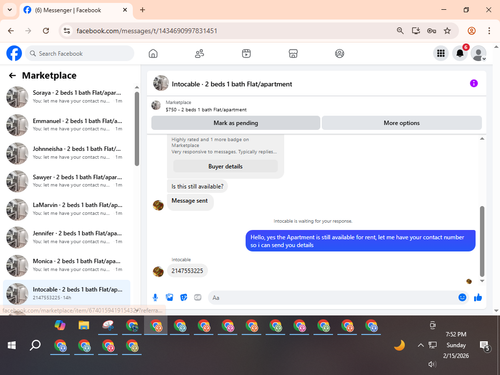Image resolution: width=500 pixels, height=375 pixels.
Task: Open Chrome three-dot menu
Action: (x=489, y=31)
